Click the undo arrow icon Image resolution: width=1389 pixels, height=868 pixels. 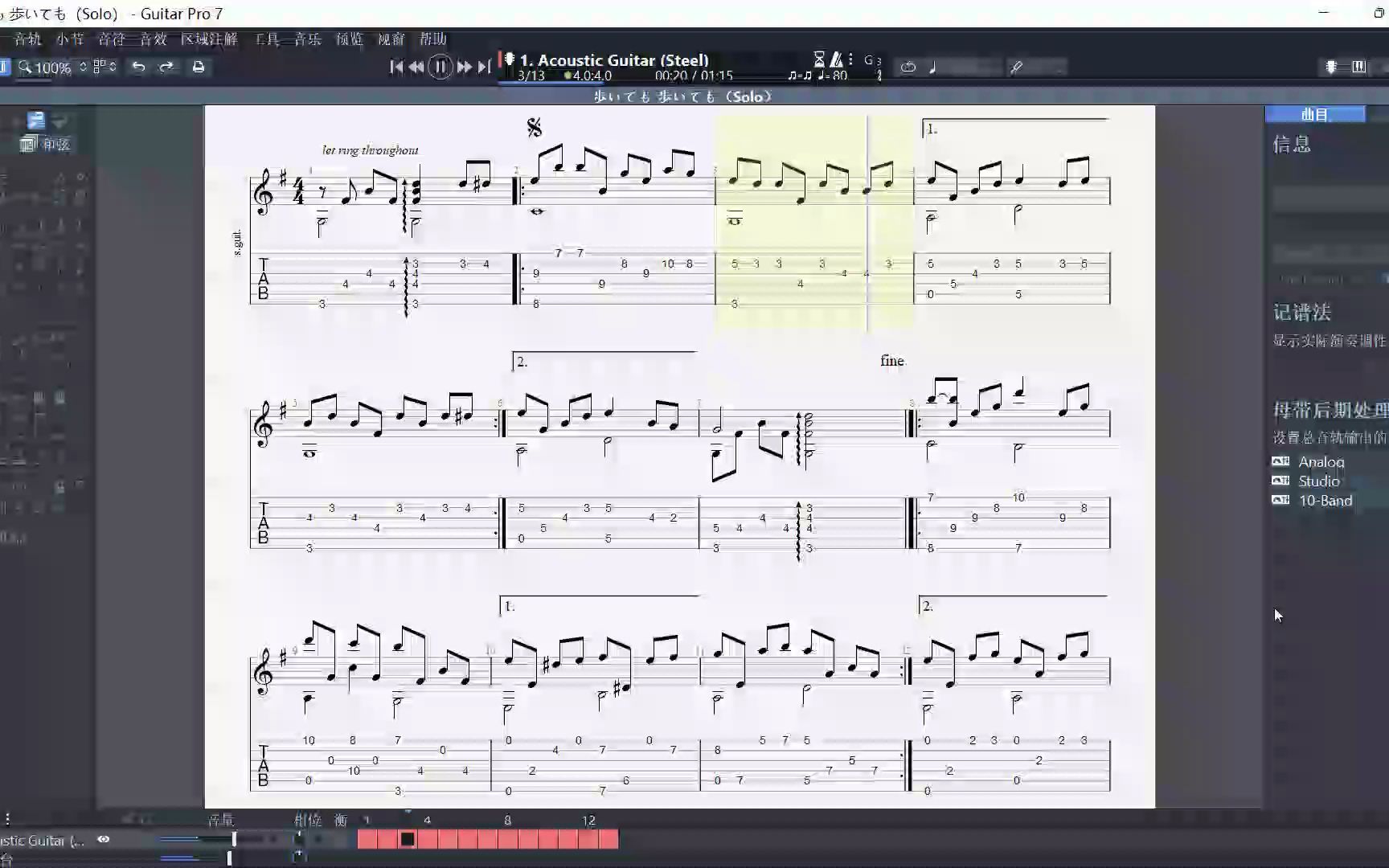[x=138, y=67]
